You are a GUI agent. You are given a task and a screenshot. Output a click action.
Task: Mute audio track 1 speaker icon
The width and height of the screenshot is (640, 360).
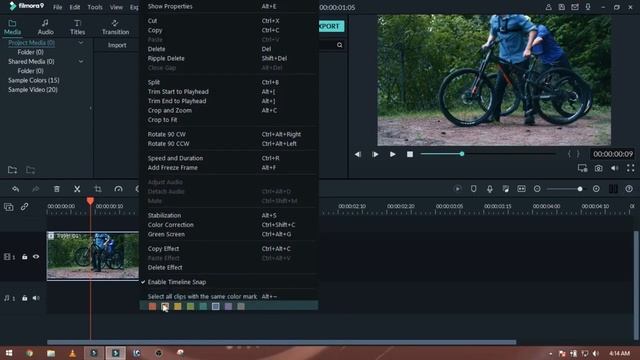(36, 298)
